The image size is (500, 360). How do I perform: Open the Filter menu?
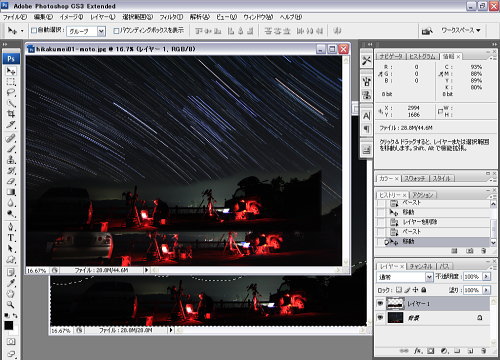[x=171, y=17]
